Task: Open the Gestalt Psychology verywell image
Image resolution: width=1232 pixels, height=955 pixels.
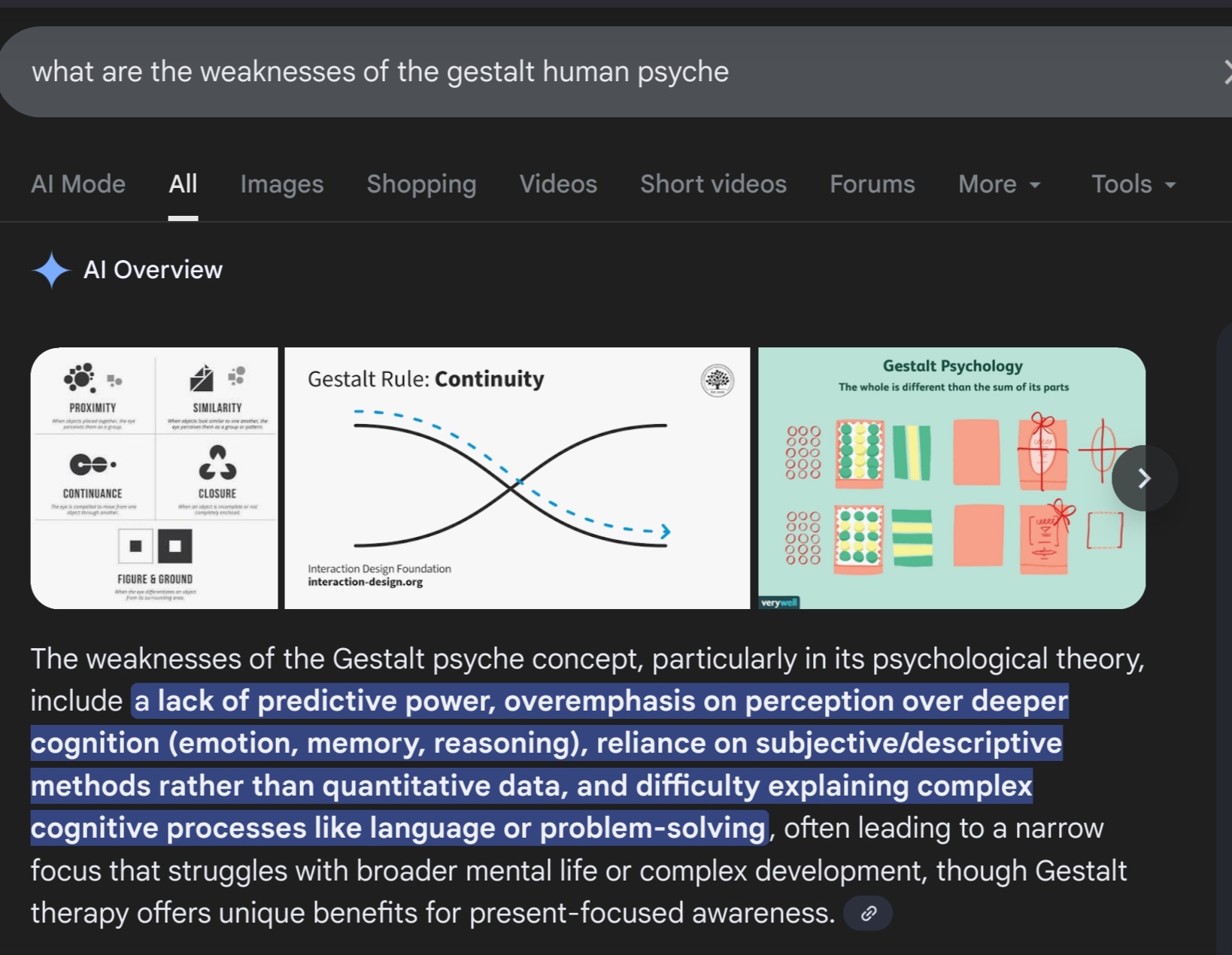Action: pos(951,478)
